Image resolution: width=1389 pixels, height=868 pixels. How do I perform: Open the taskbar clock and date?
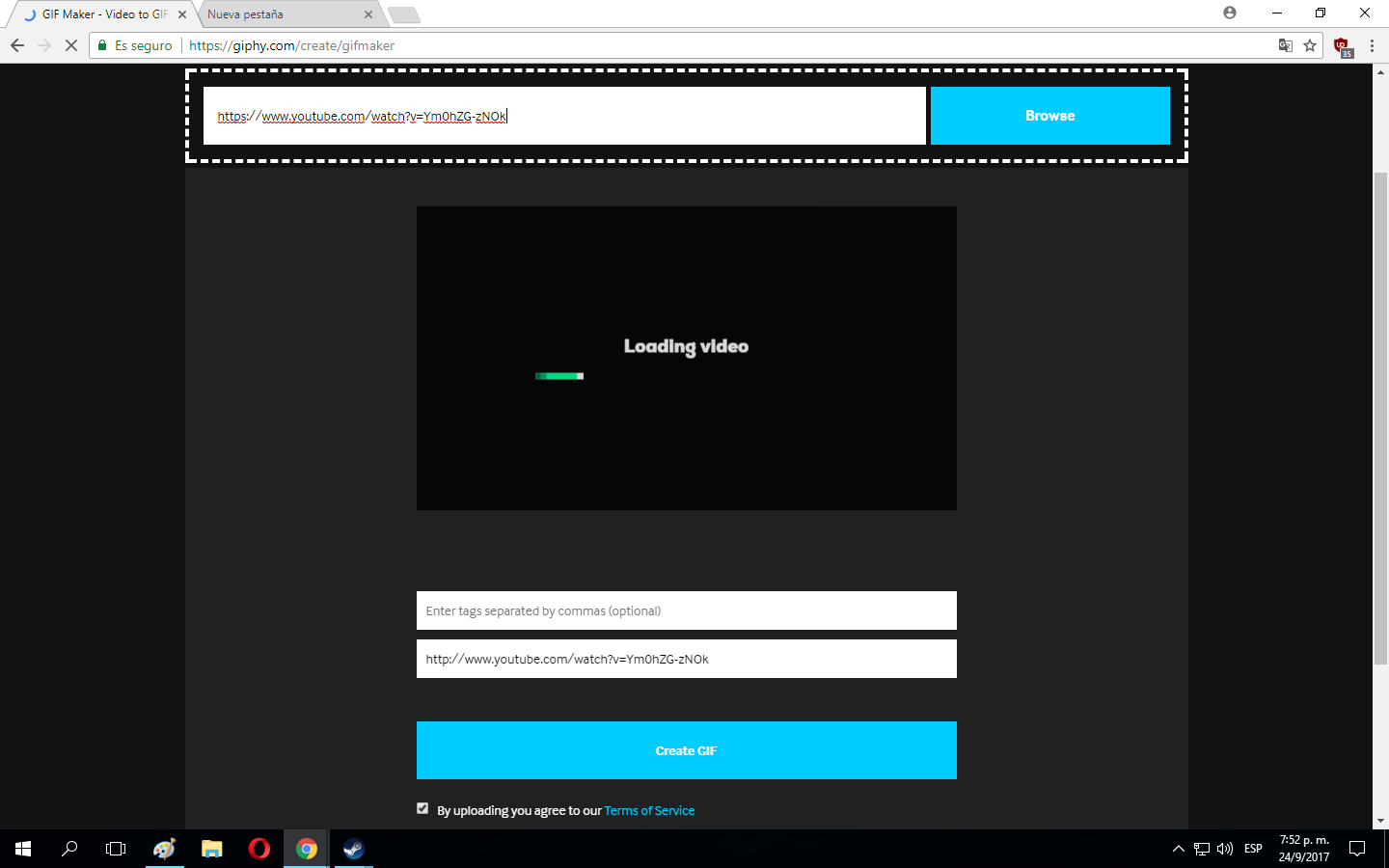(1304, 849)
